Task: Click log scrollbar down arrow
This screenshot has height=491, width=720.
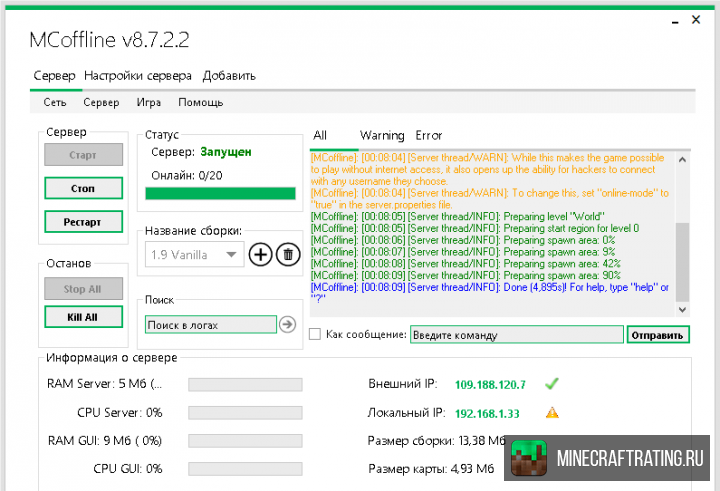Action: coord(682,310)
